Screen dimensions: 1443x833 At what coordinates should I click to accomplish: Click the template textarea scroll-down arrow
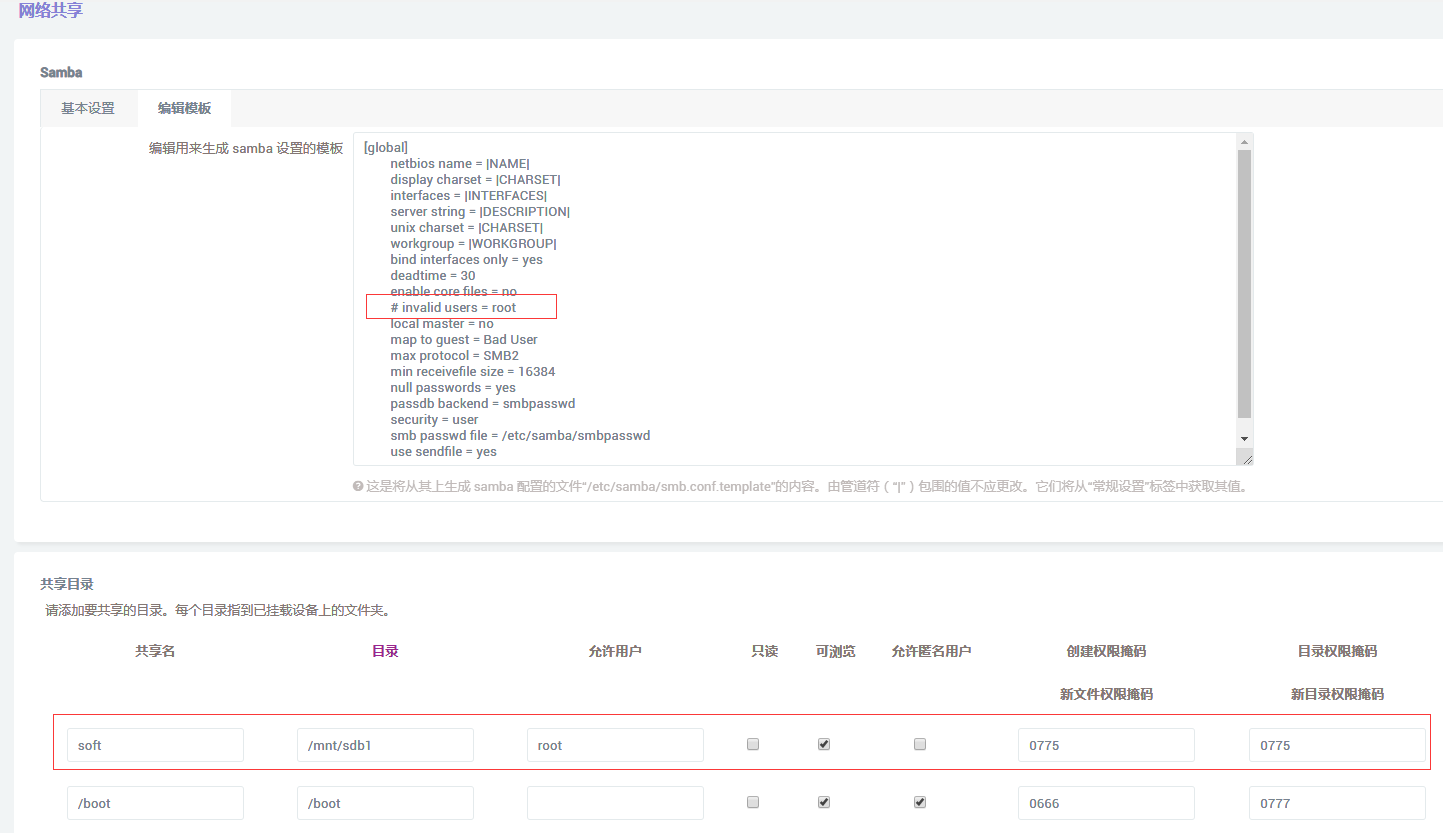pos(1244,438)
